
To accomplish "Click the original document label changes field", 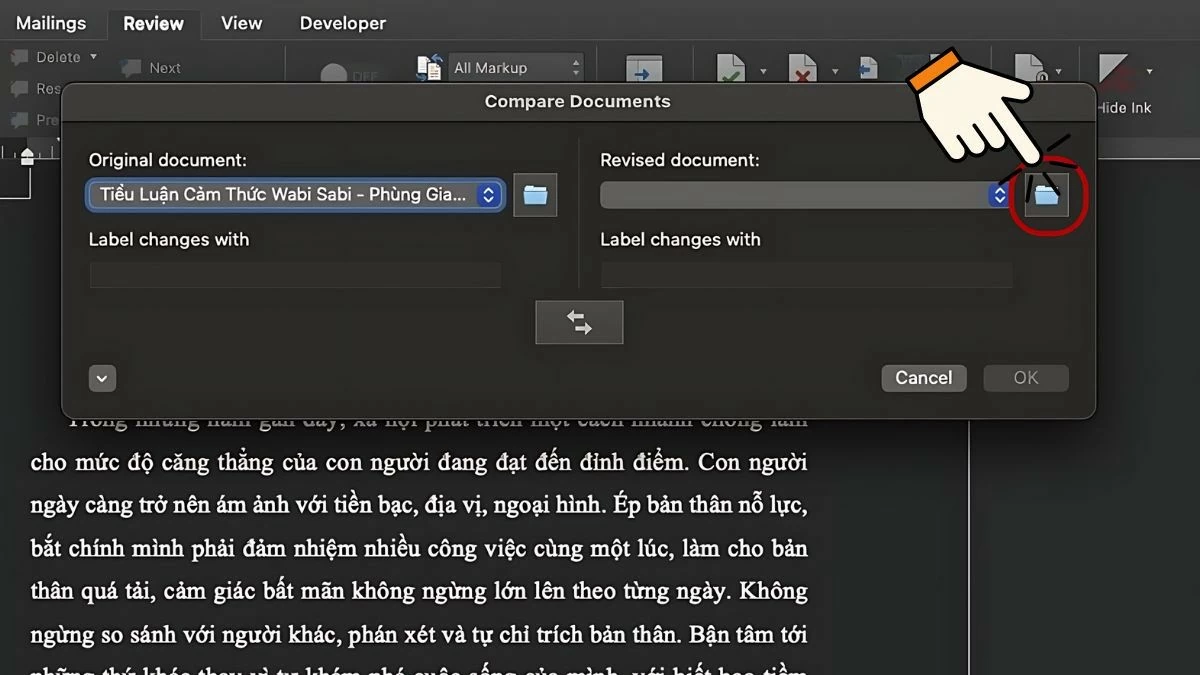I will click(295, 274).
